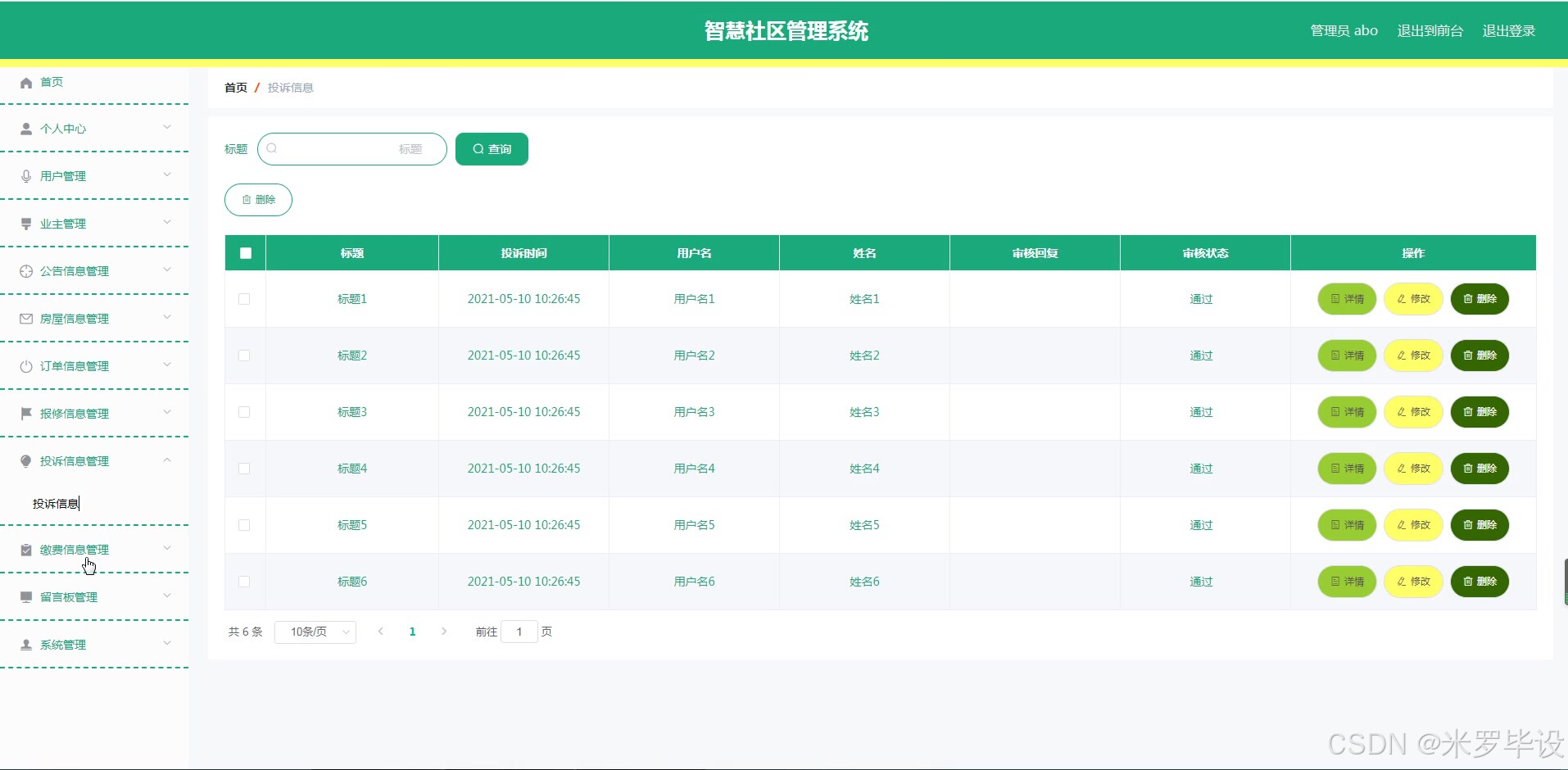The width and height of the screenshot is (1568, 770).
Task: Open 详情 for row 标题1
Action: pos(1347,299)
